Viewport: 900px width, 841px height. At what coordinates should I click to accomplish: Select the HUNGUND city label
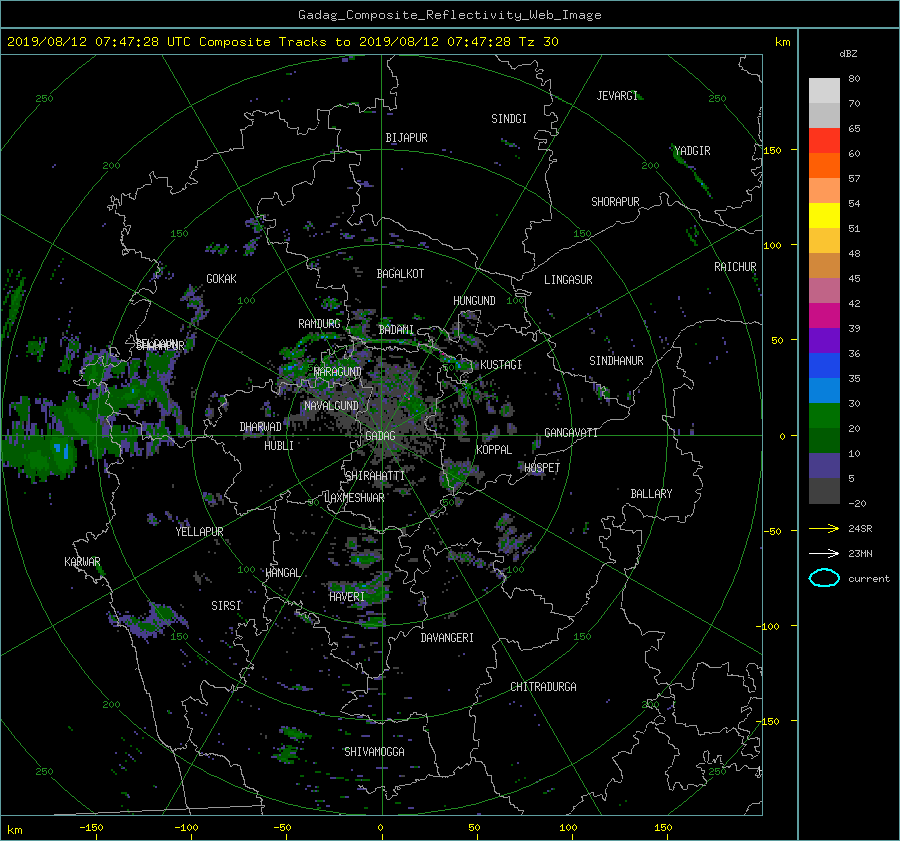tap(474, 301)
